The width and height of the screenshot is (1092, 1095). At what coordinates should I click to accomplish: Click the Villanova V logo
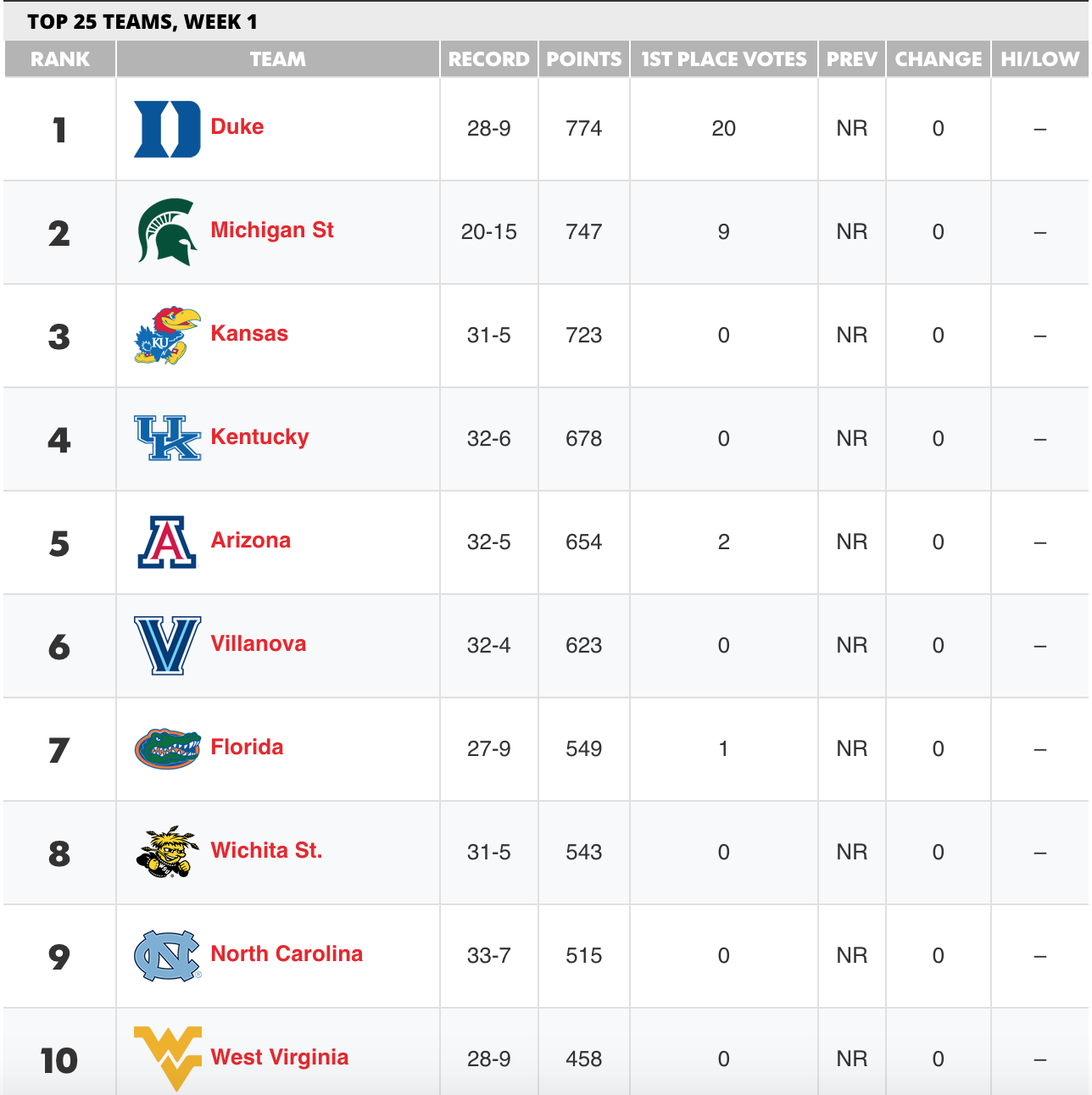pos(167,646)
